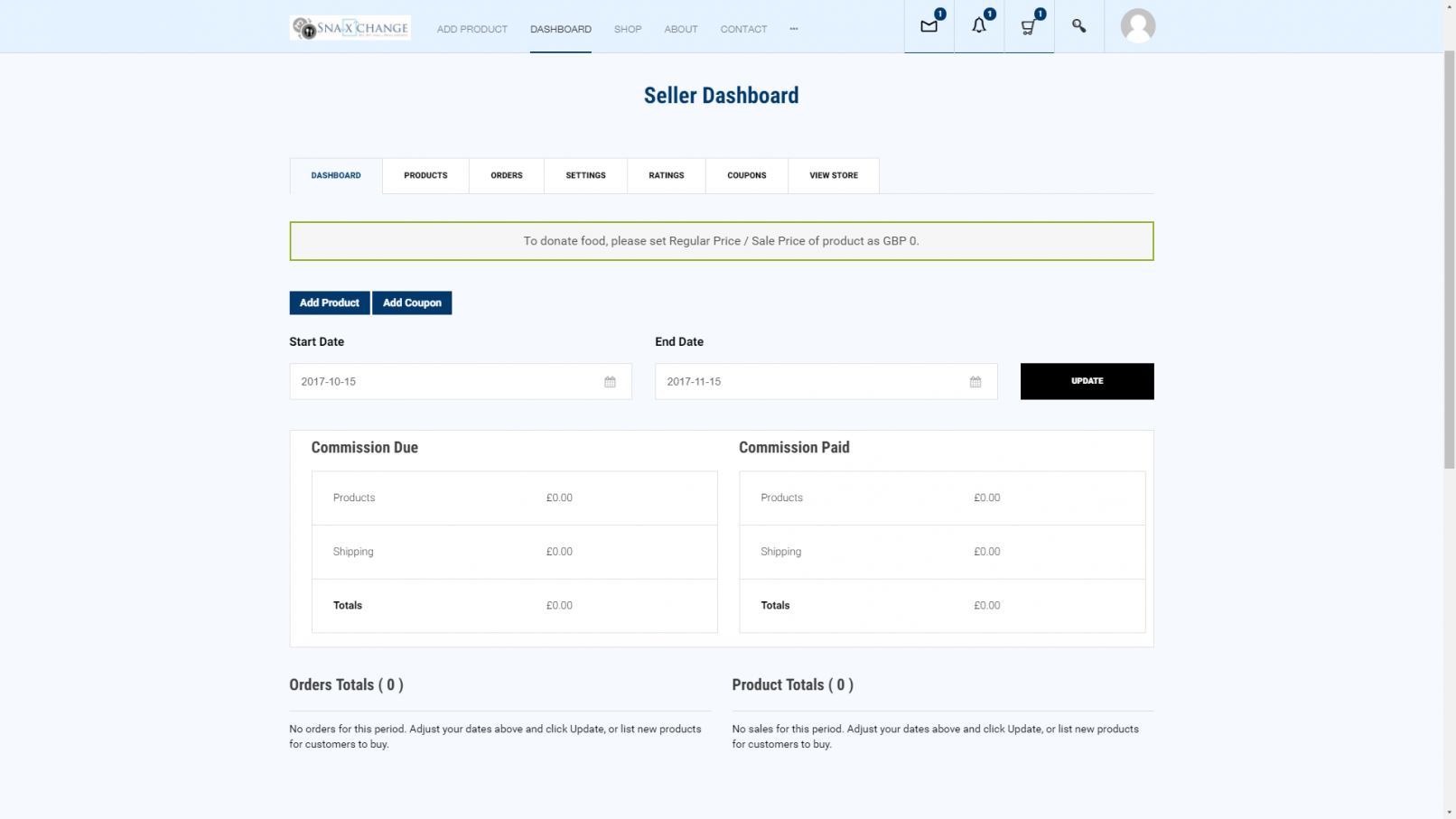
Task: Open End Date calendar picker icon
Action: point(975,382)
